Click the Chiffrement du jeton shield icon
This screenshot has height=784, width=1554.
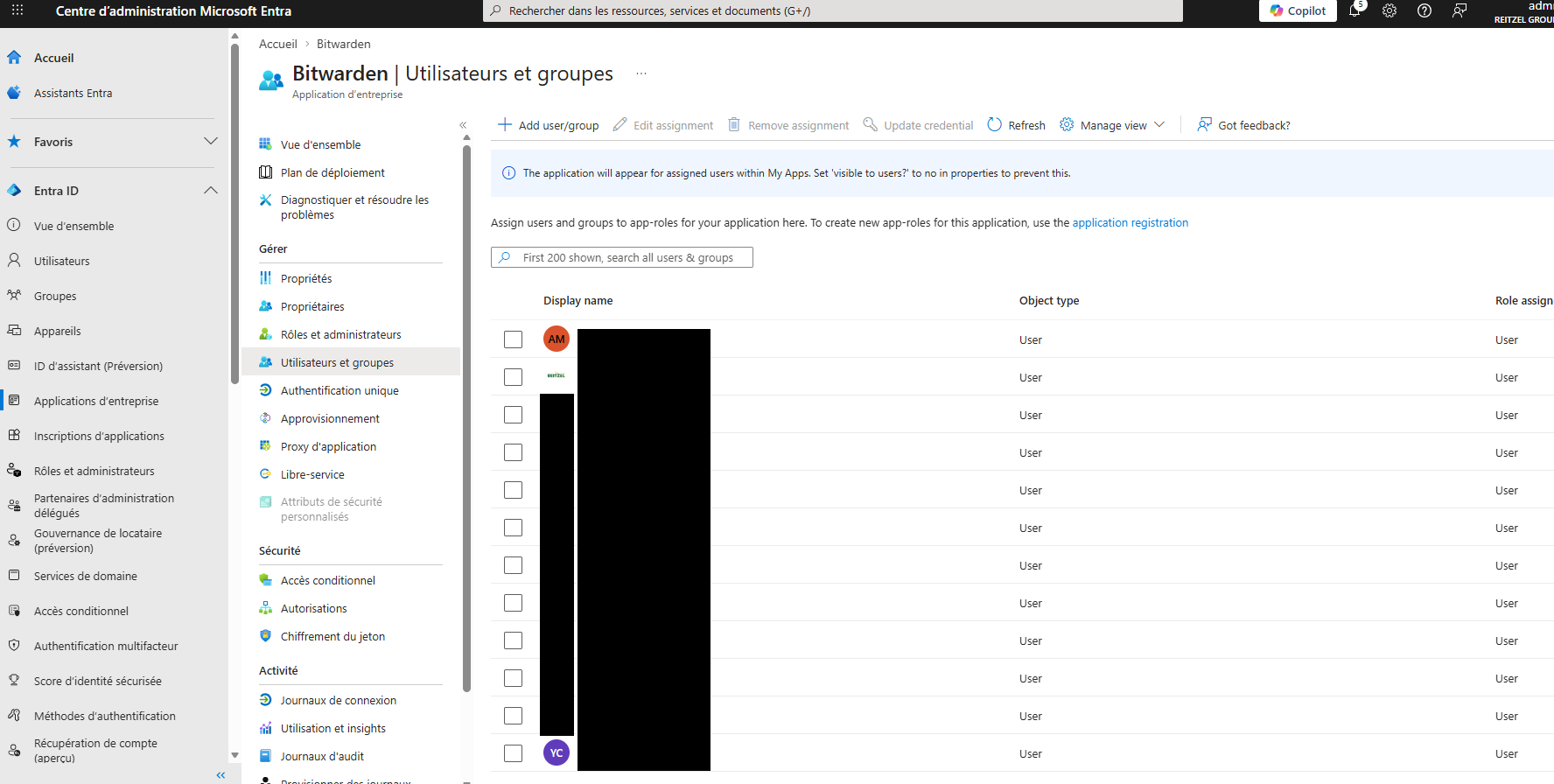point(266,636)
